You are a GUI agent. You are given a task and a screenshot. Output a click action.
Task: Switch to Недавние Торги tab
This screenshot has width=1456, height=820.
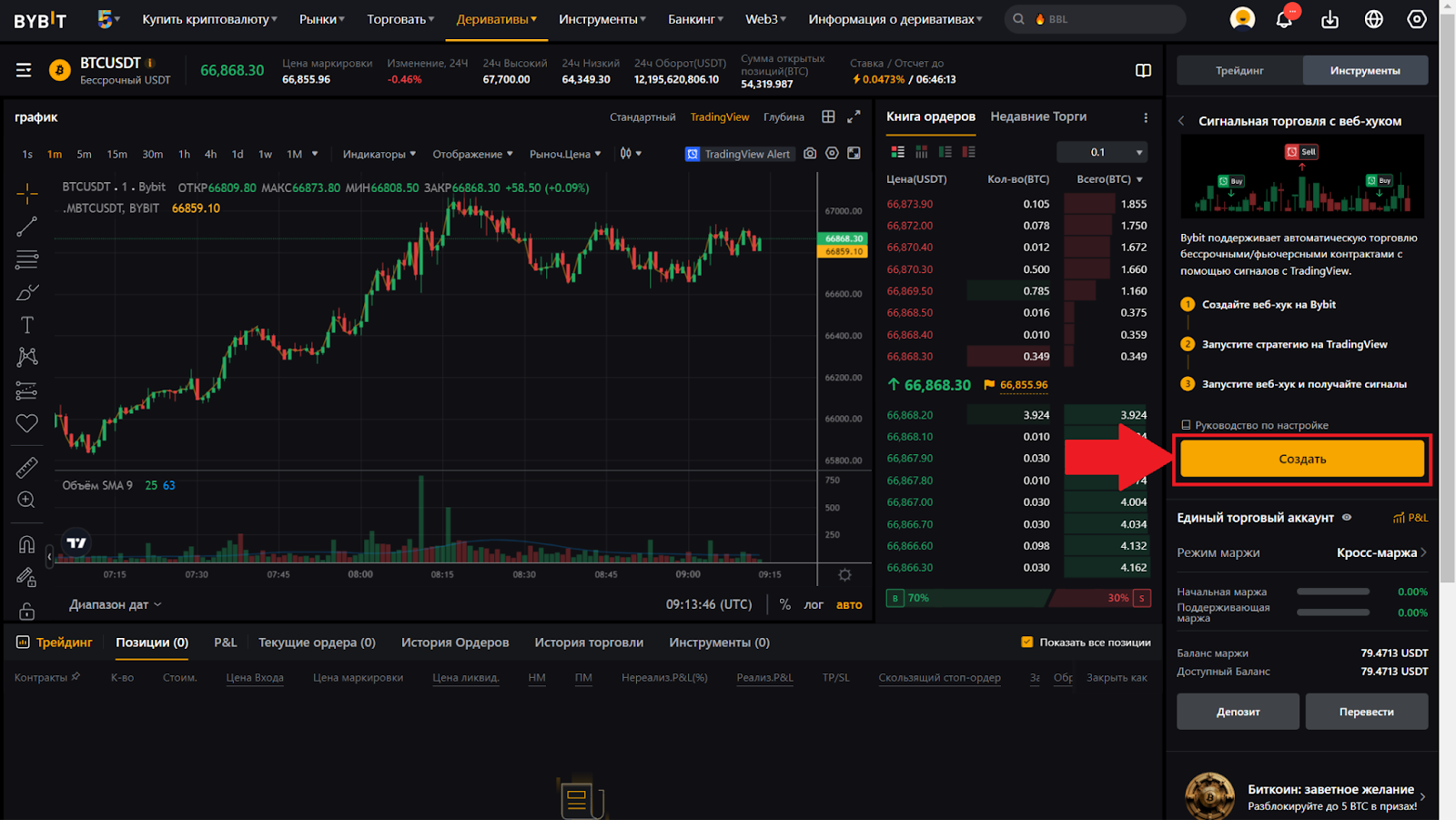click(x=1038, y=116)
